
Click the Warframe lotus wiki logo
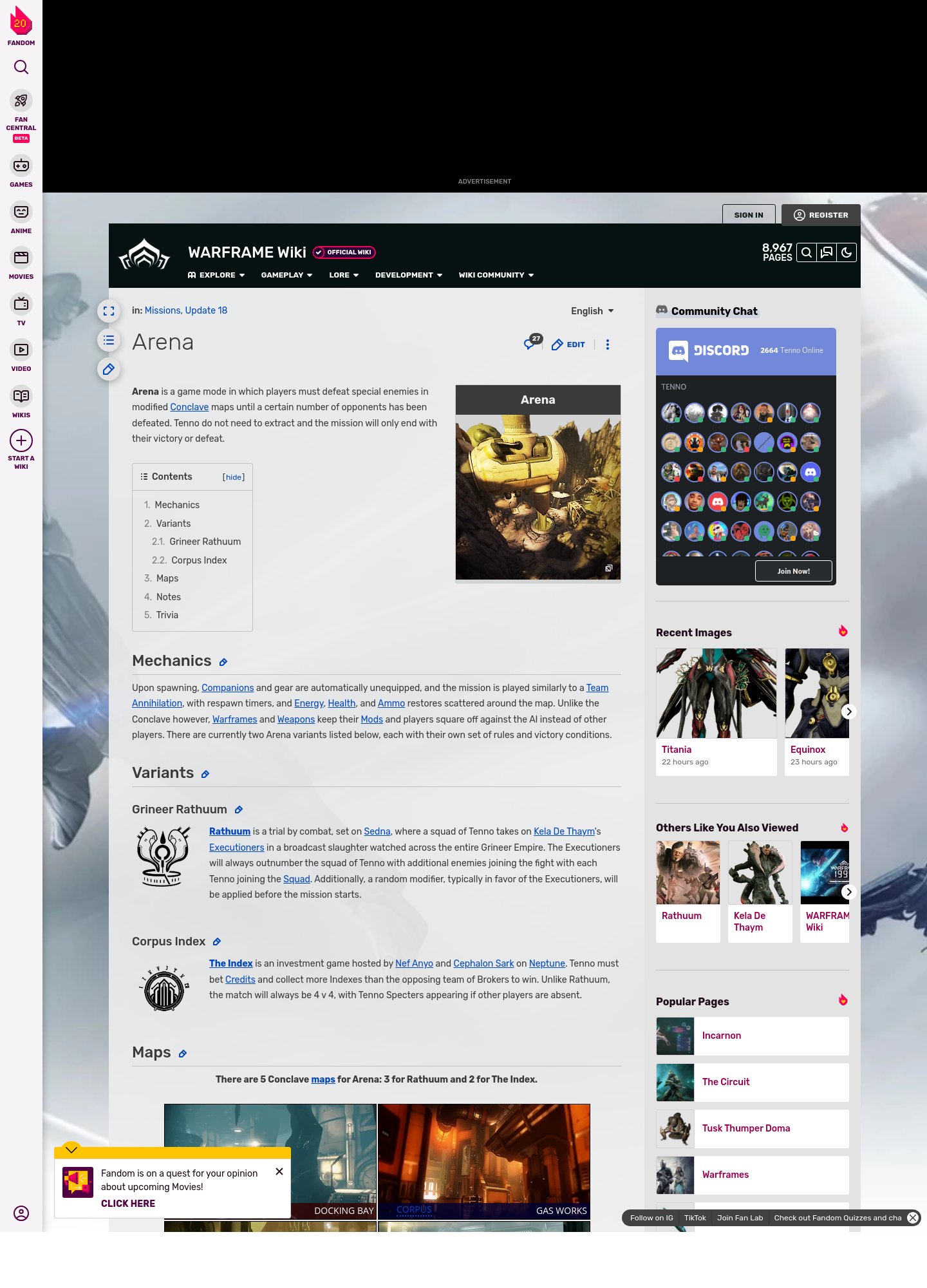144,255
